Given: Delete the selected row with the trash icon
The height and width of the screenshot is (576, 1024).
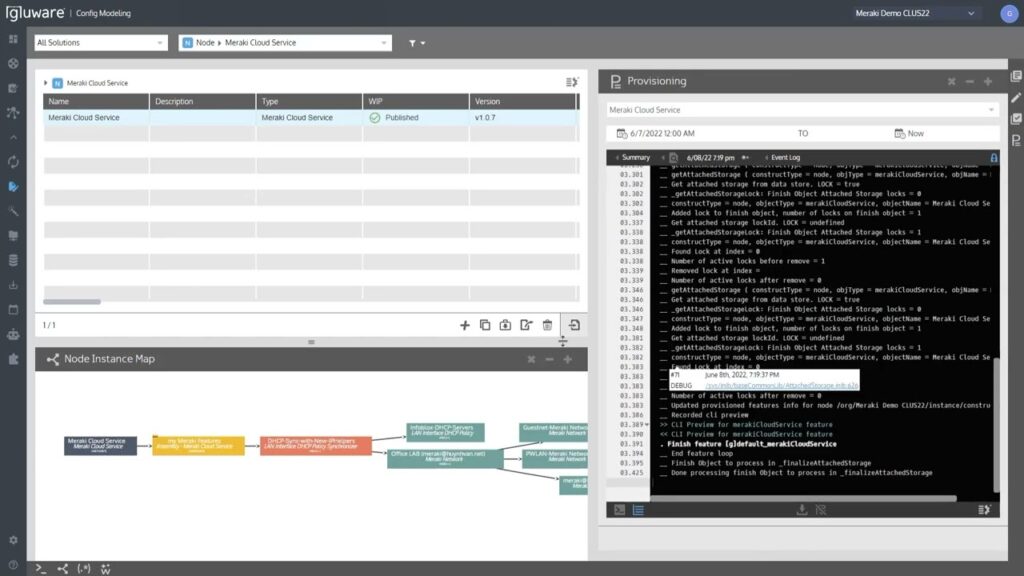Looking at the screenshot, I should 546,325.
